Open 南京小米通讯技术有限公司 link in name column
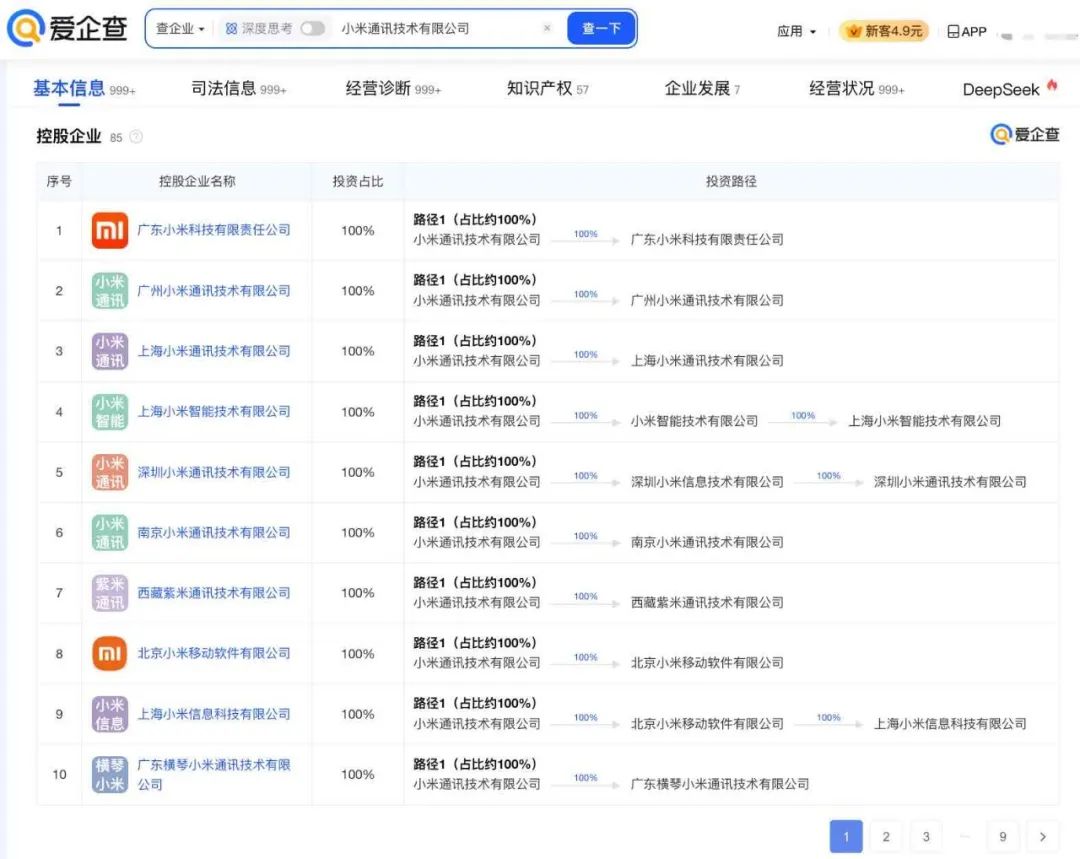The width and height of the screenshot is (1080, 859). [214, 532]
